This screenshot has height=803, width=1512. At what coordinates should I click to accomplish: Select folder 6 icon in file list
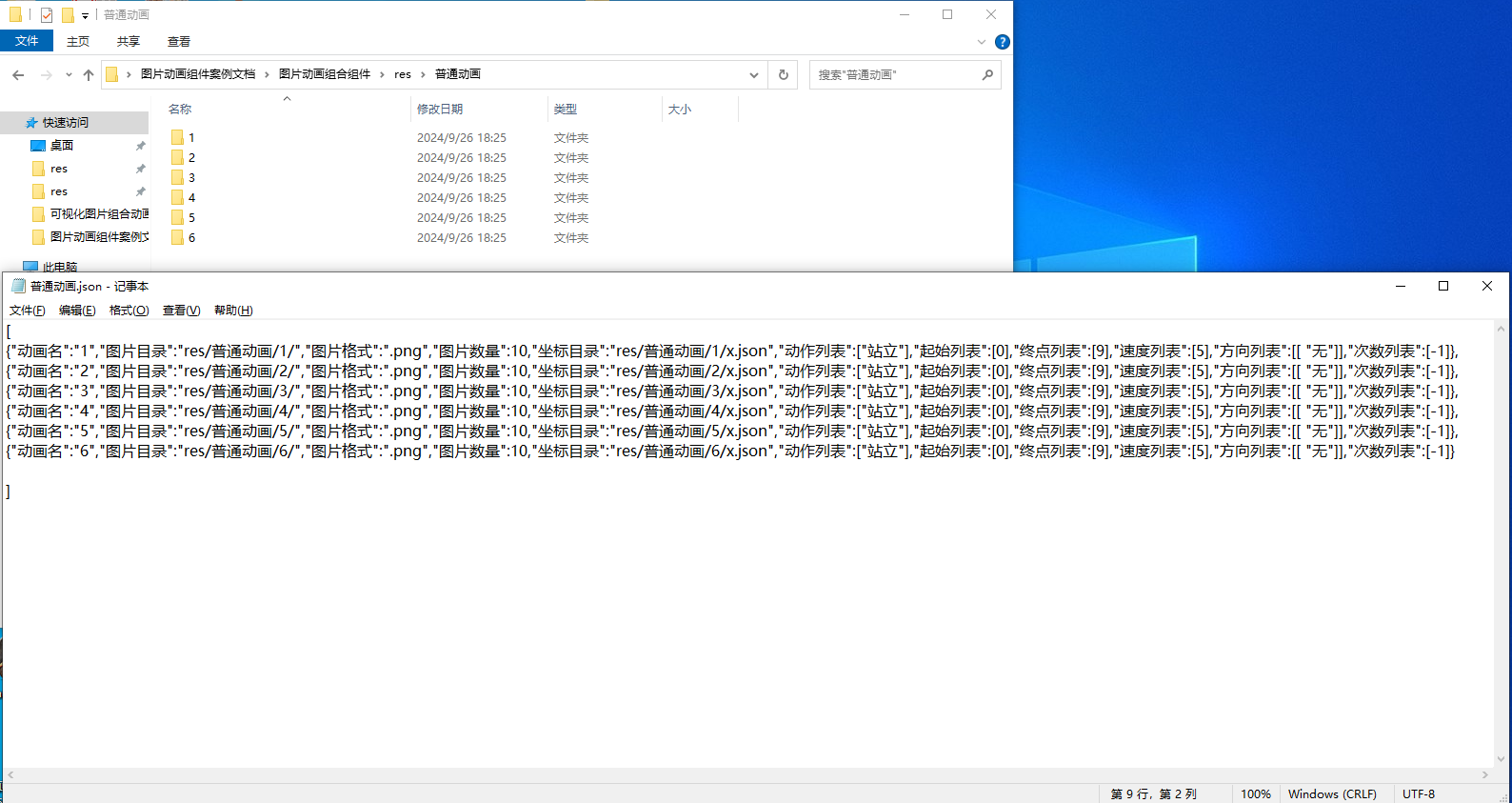pos(177,237)
